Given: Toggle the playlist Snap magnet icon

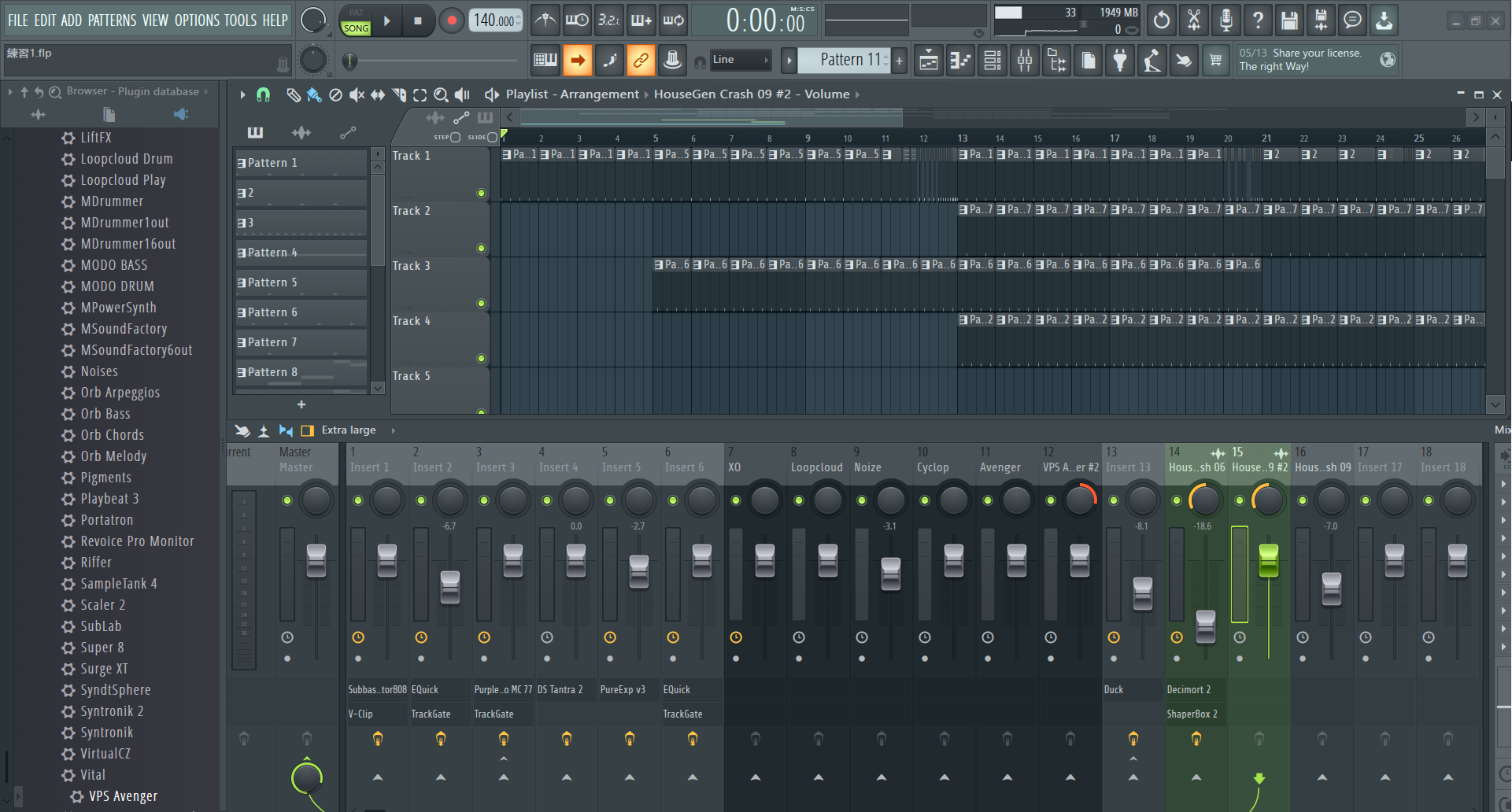Looking at the screenshot, I should [x=263, y=94].
